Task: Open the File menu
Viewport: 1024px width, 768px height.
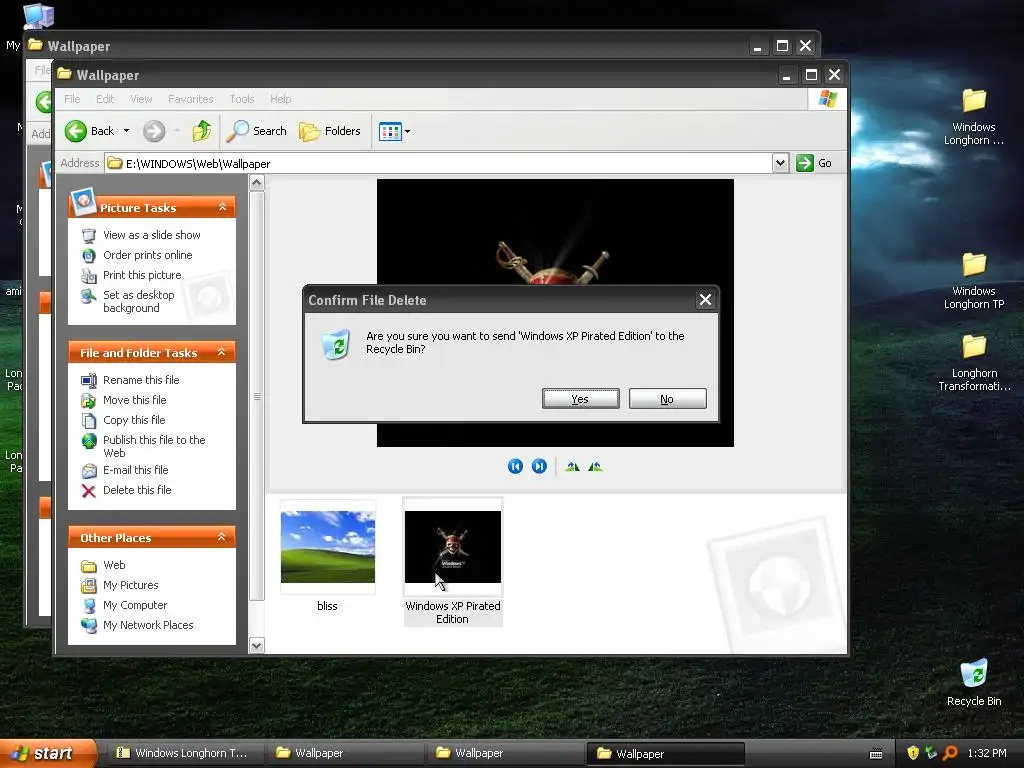Action: (x=72, y=99)
